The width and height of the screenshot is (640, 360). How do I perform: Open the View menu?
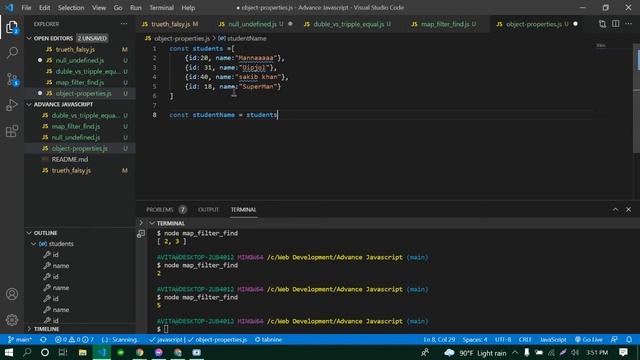99,8
